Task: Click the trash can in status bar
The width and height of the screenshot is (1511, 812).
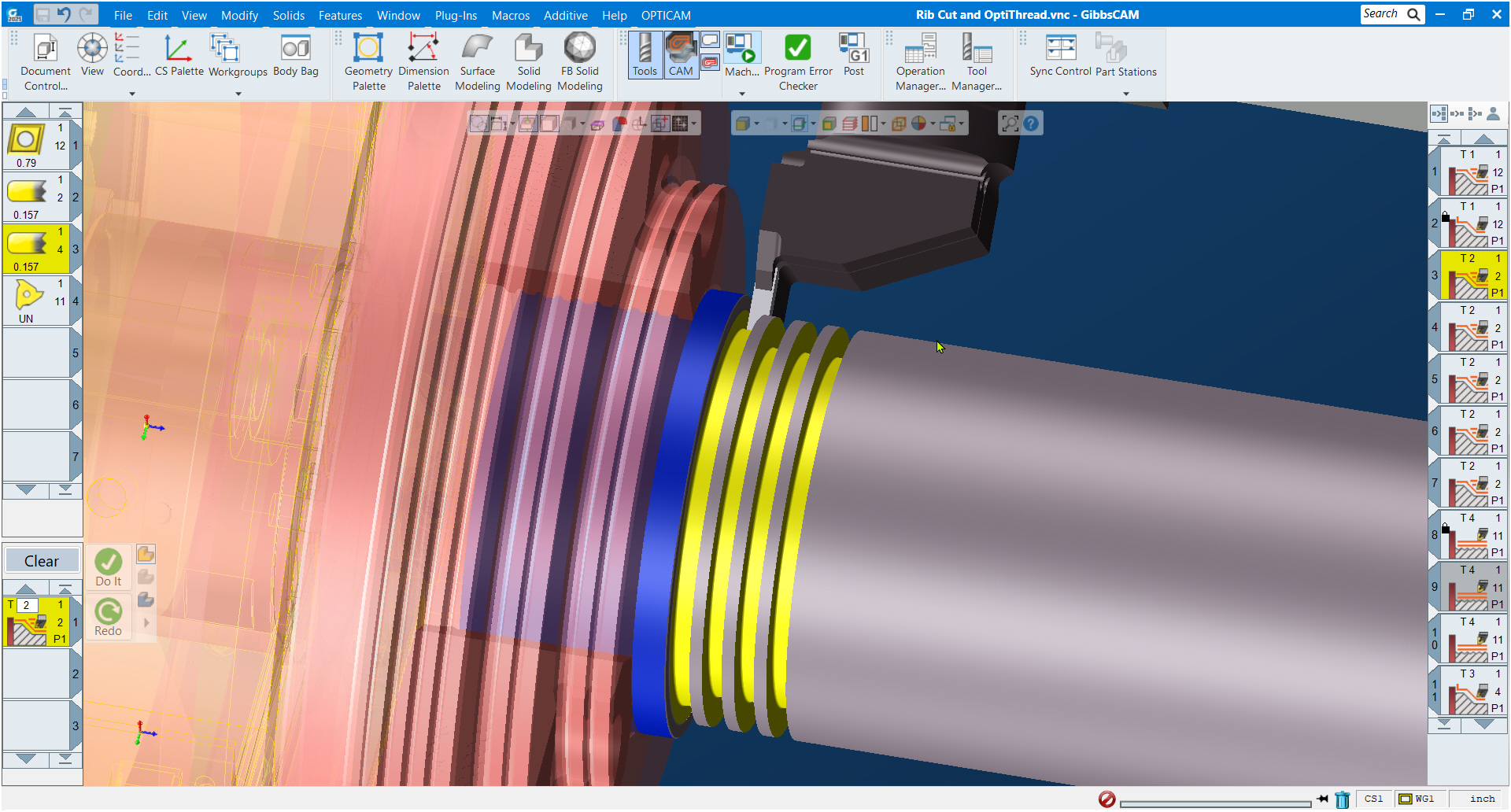Action: click(x=1343, y=799)
